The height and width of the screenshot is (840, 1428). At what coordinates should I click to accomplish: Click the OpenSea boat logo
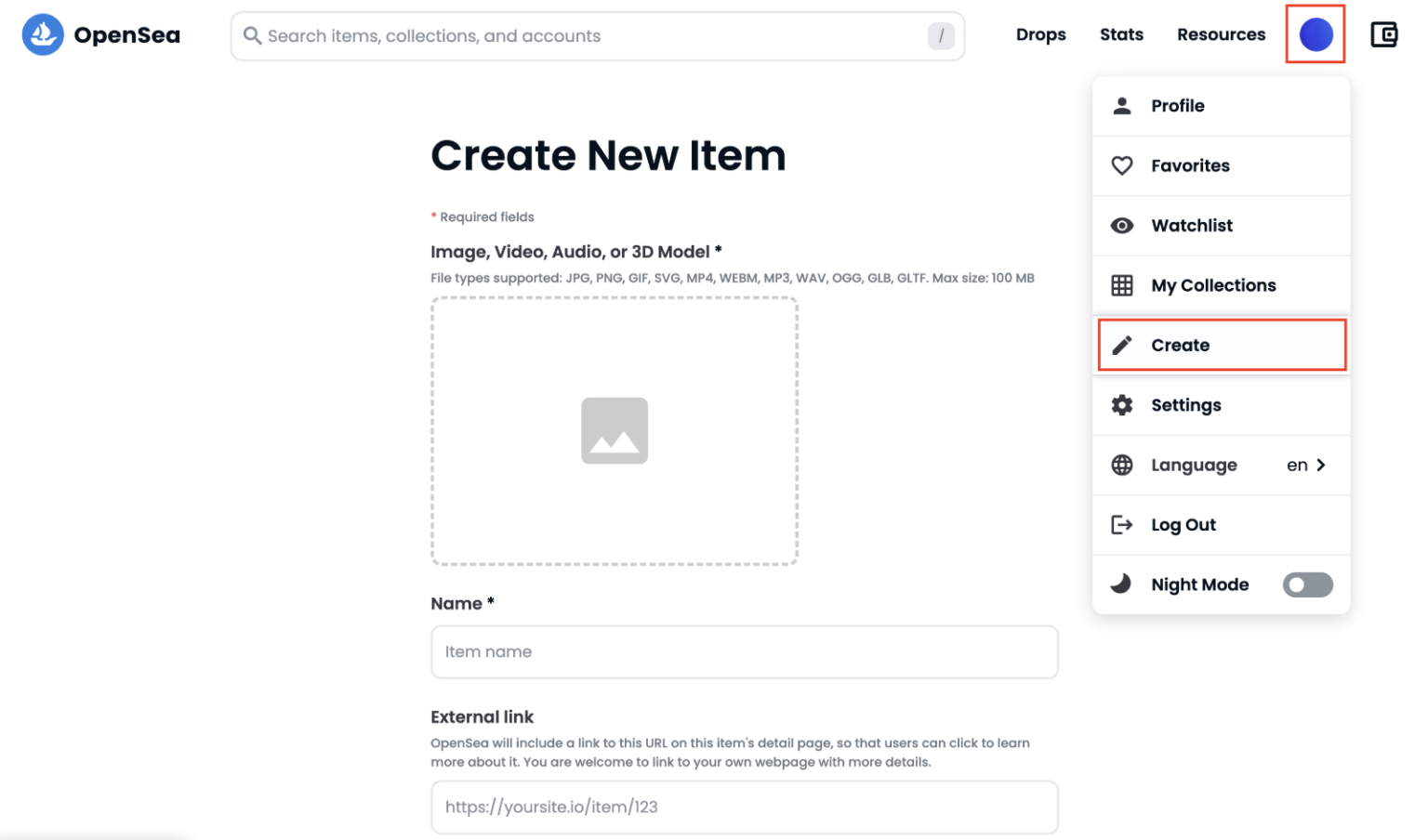pos(42,34)
